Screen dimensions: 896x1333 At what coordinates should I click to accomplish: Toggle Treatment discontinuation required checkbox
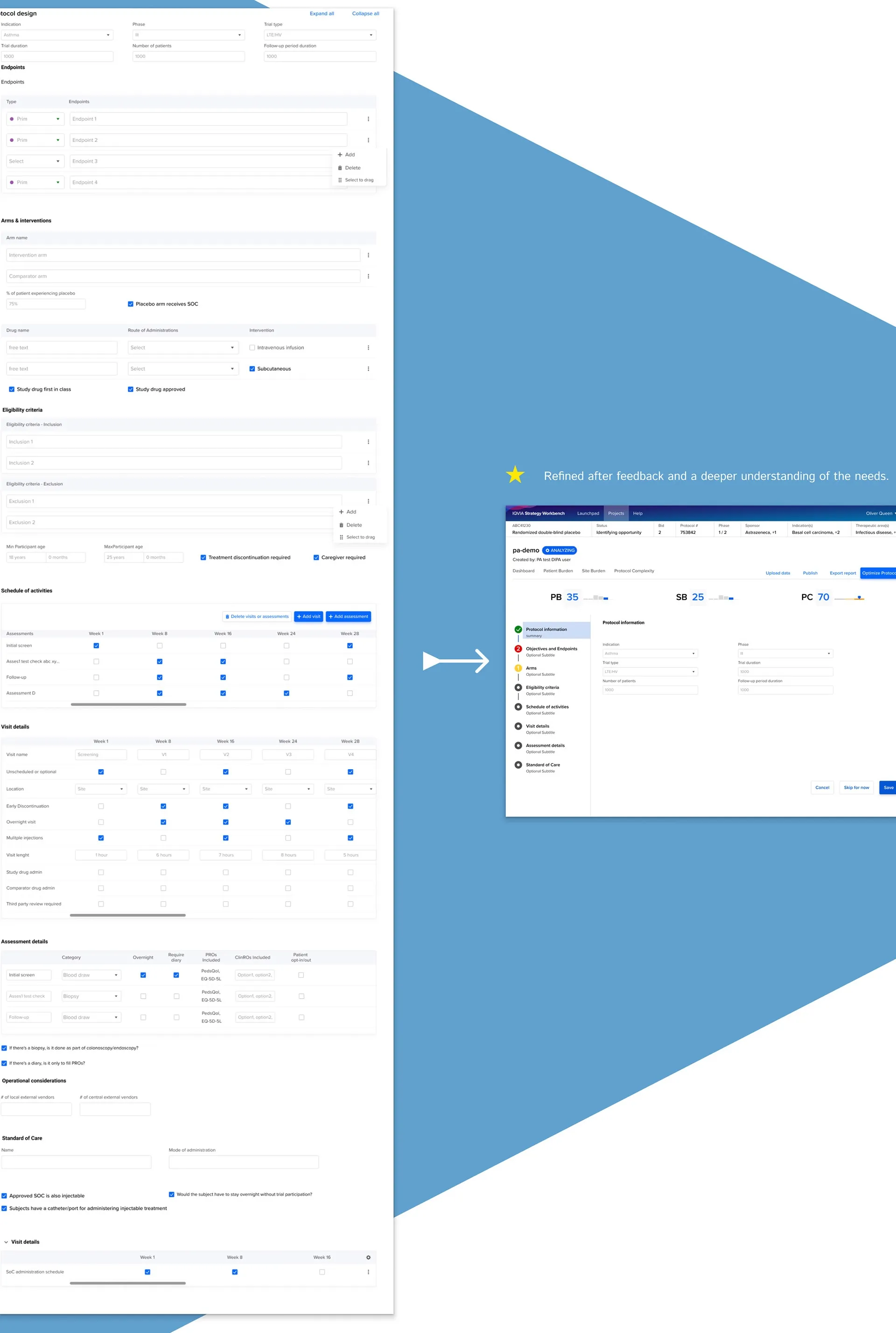point(203,557)
